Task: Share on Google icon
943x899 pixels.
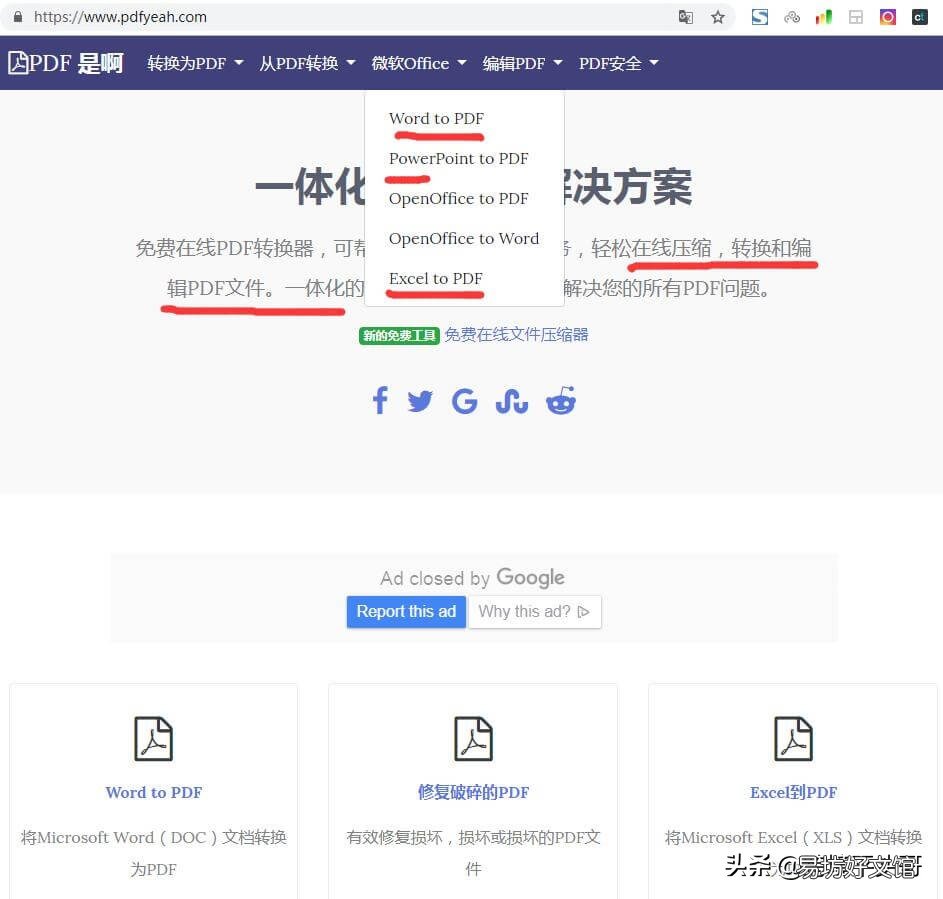Action: coord(464,401)
